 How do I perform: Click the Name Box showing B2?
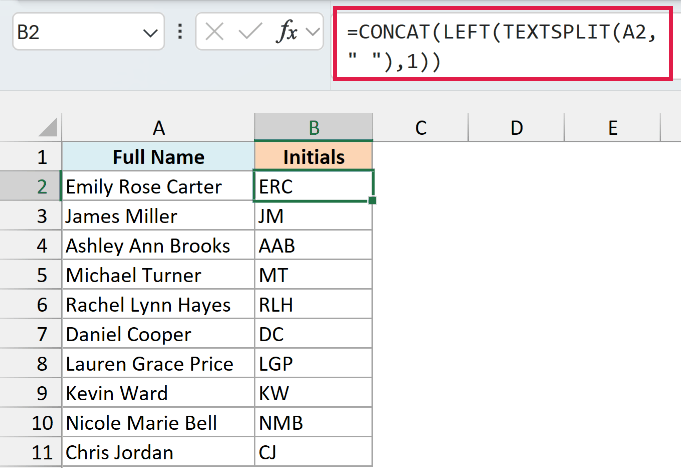click(88, 32)
